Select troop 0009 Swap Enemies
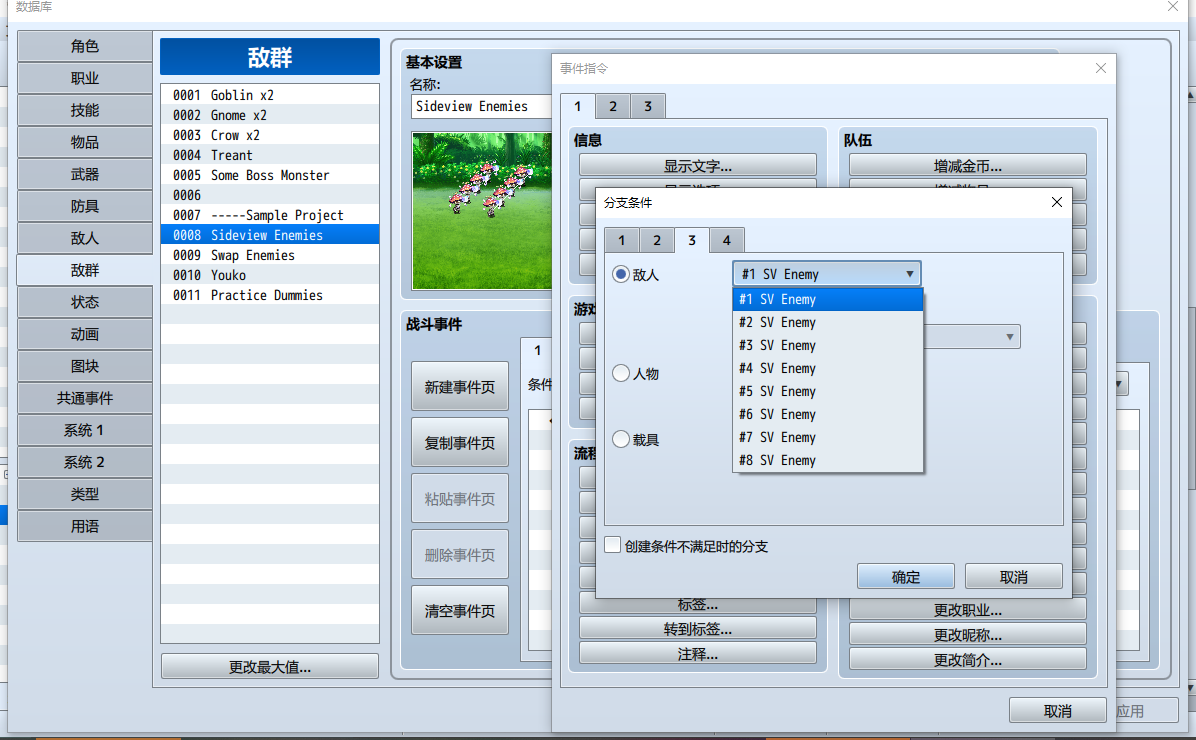Viewport: 1196px width, 740px height. 270,255
